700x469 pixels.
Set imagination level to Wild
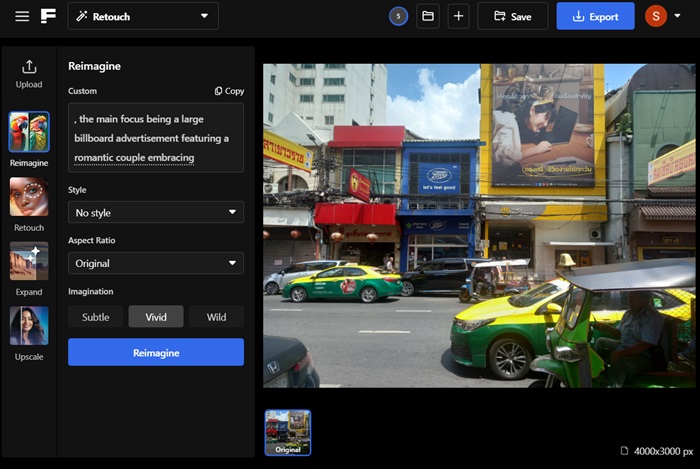(x=217, y=317)
